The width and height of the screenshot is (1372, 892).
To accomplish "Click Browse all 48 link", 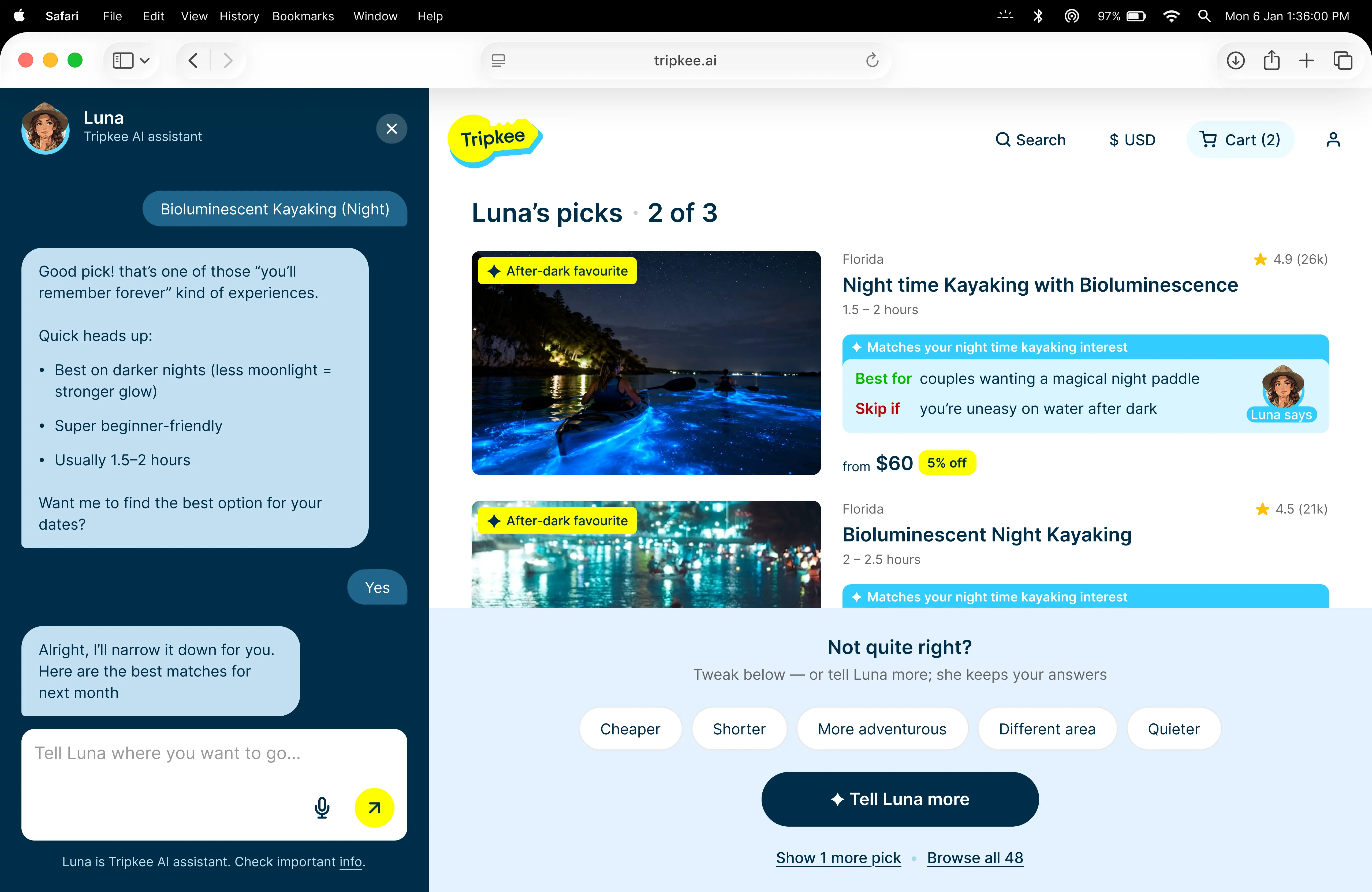I will [x=975, y=857].
